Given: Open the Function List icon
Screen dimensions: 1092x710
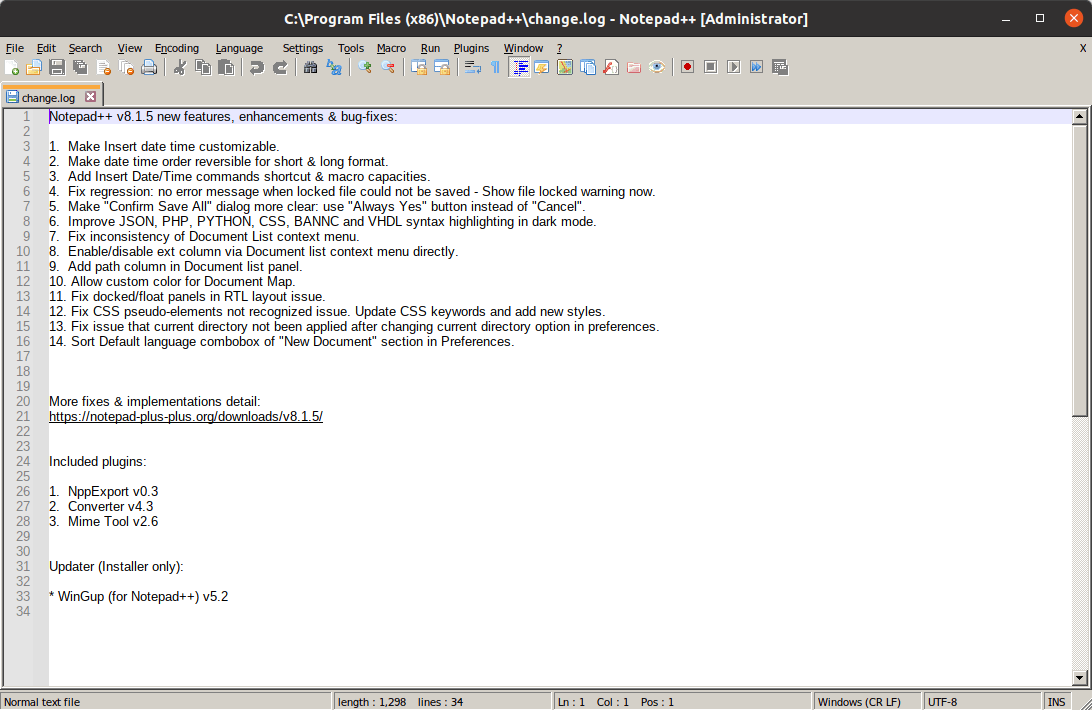Looking at the screenshot, I should coord(611,68).
